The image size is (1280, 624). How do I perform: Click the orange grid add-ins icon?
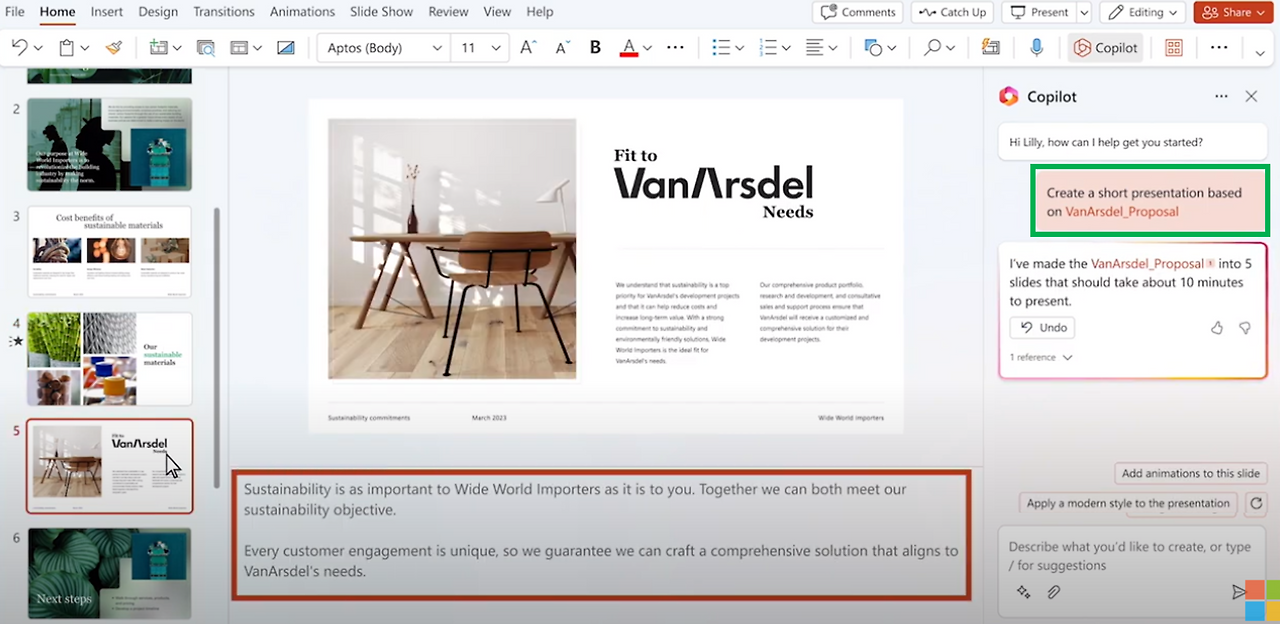tap(1174, 47)
